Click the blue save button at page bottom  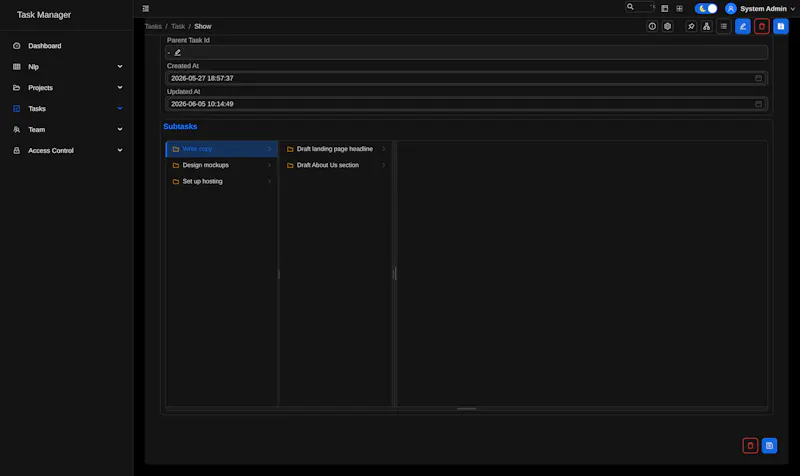769,445
